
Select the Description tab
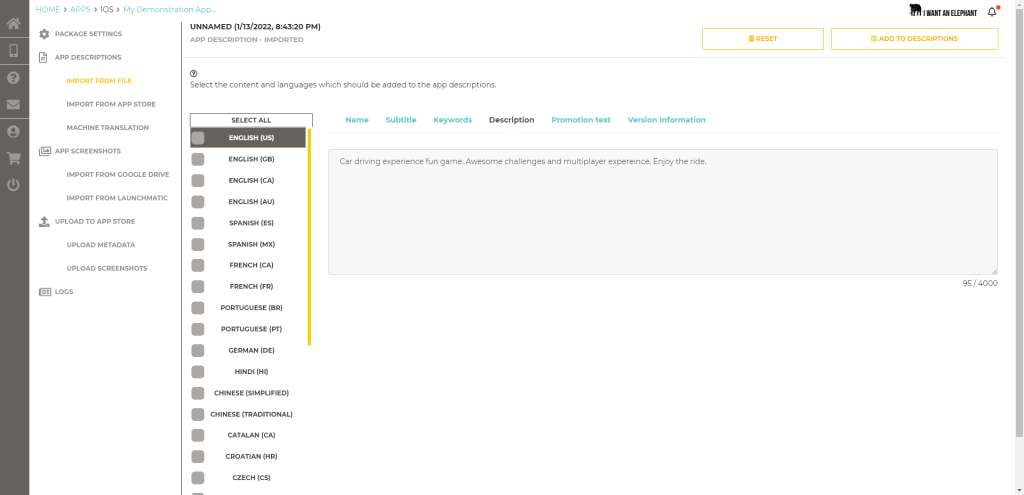pyautogui.click(x=511, y=120)
